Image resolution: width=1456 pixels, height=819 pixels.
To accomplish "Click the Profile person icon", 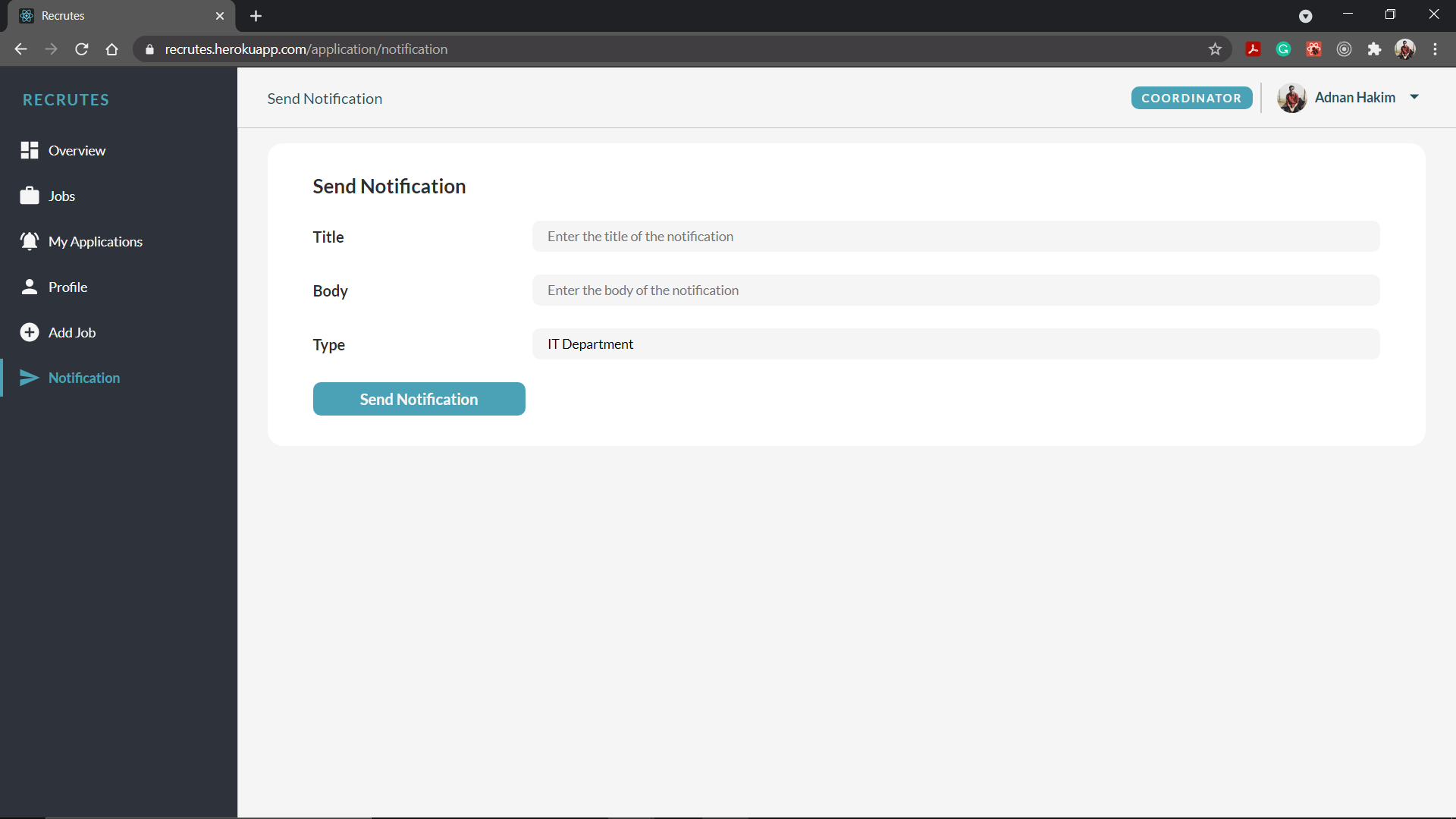I will 29,286.
